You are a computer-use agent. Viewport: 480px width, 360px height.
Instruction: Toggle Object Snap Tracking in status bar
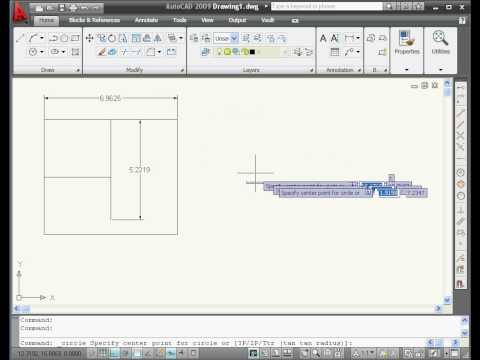pos(149,353)
